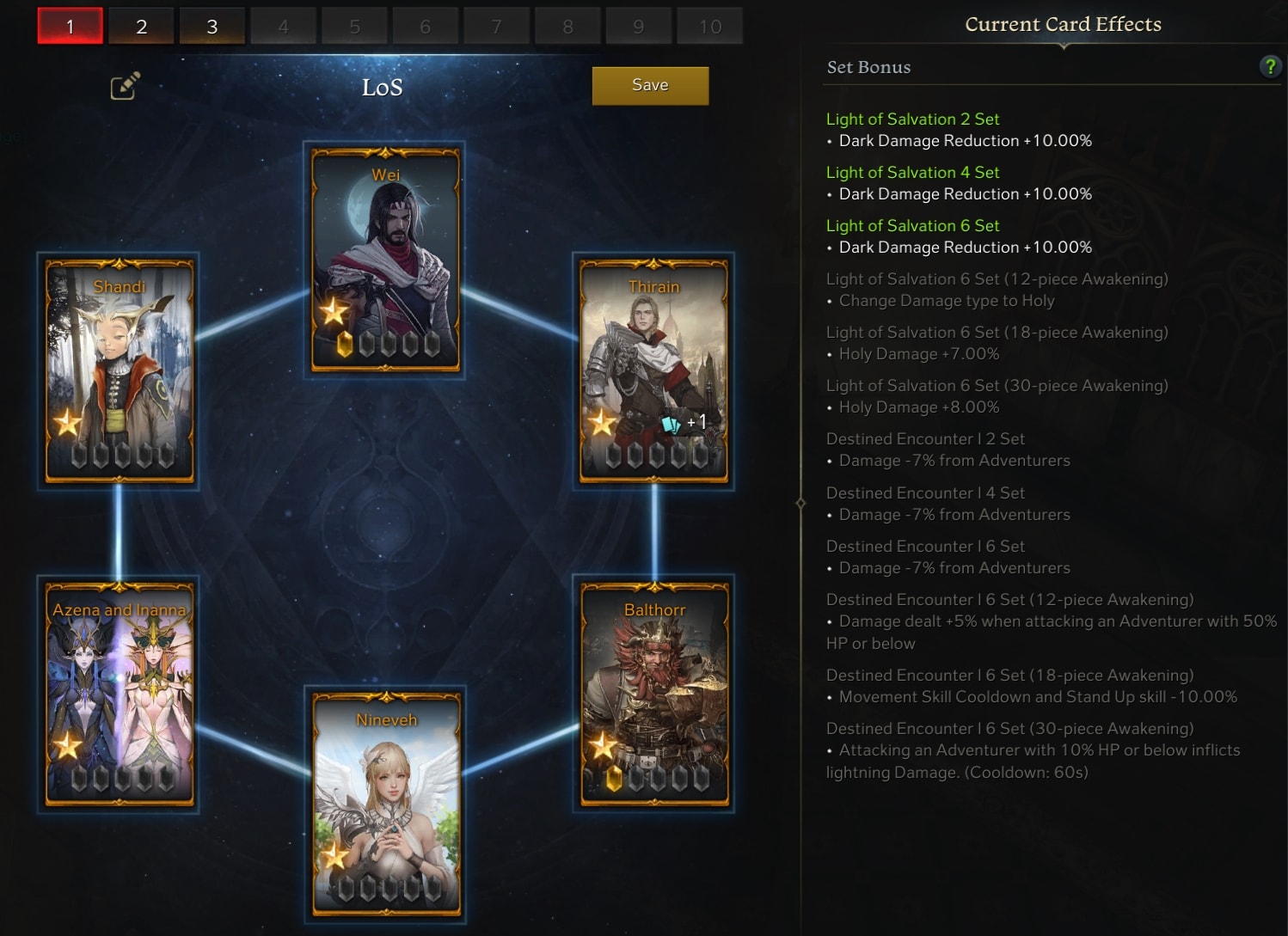The width and height of the screenshot is (1288, 936).
Task: Click the +1 card copies icon on Thirain
Action: point(684,423)
